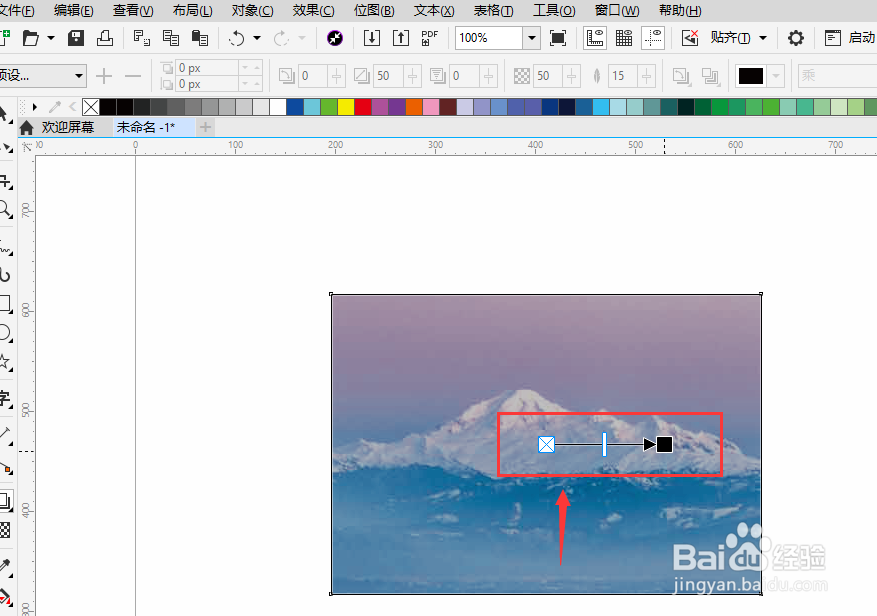The width and height of the screenshot is (877, 616).
Task: Expand the color palette flyout arrow
Action: [x=35, y=107]
